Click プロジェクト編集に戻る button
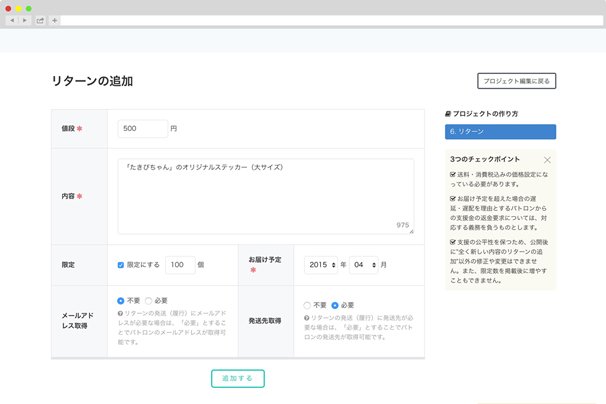The width and height of the screenshot is (606, 404). pos(515,82)
